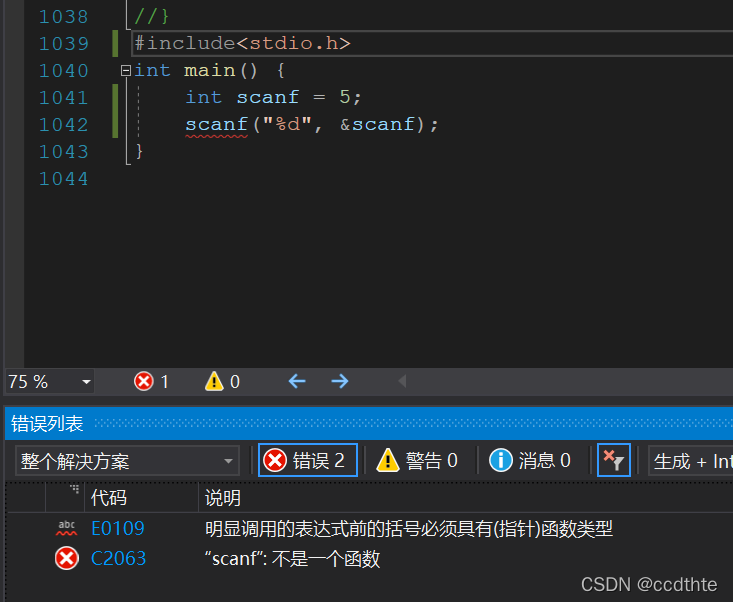Click the underlined scanf call on line 1042

[x=216, y=125]
